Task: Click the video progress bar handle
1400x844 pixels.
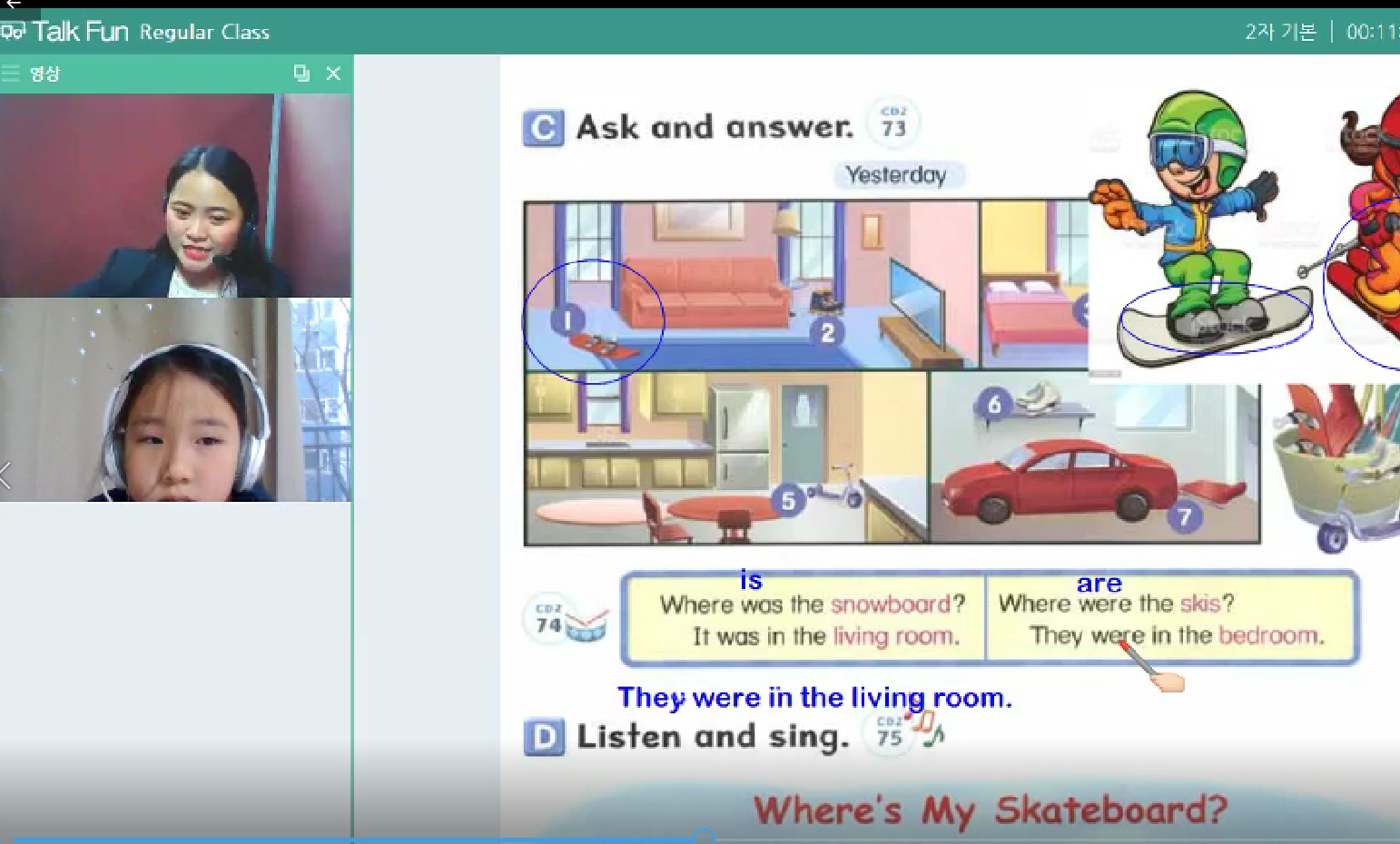Action: click(x=704, y=838)
